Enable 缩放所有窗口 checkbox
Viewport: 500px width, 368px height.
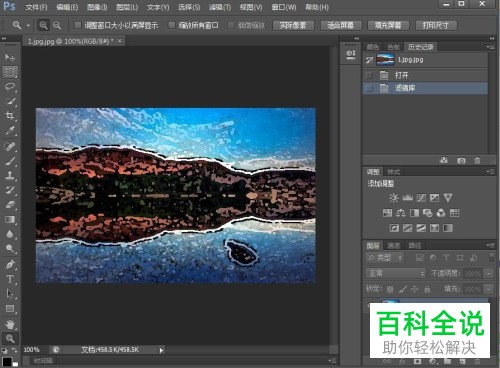[x=172, y=25]
